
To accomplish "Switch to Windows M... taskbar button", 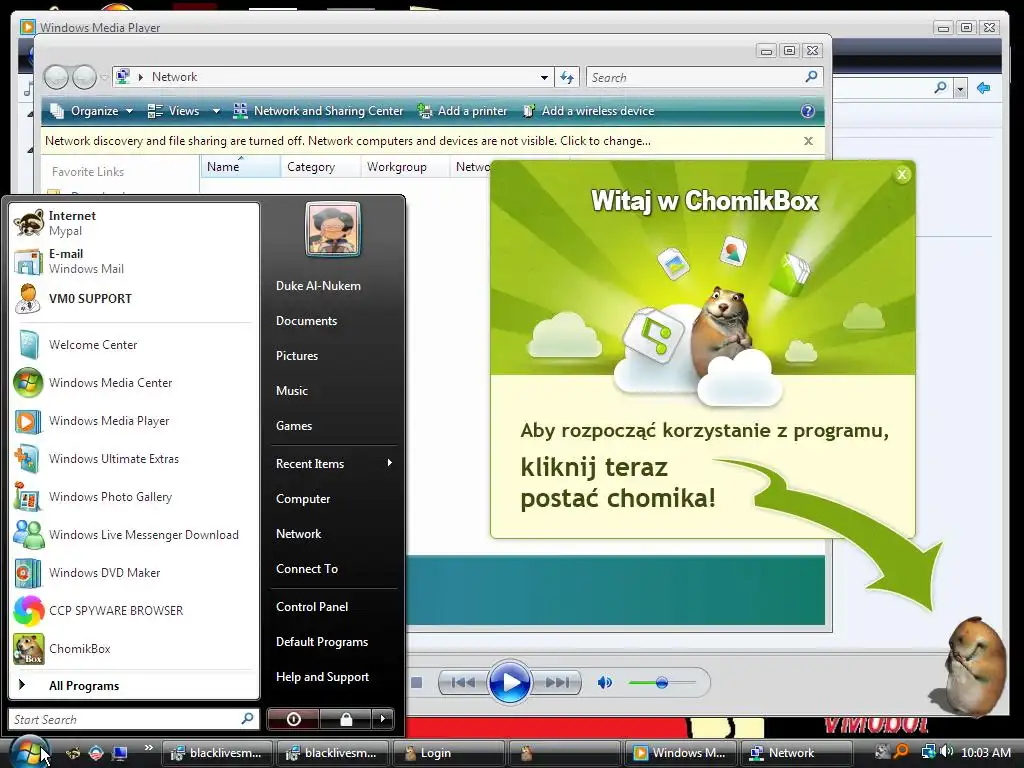I will 681,753.
